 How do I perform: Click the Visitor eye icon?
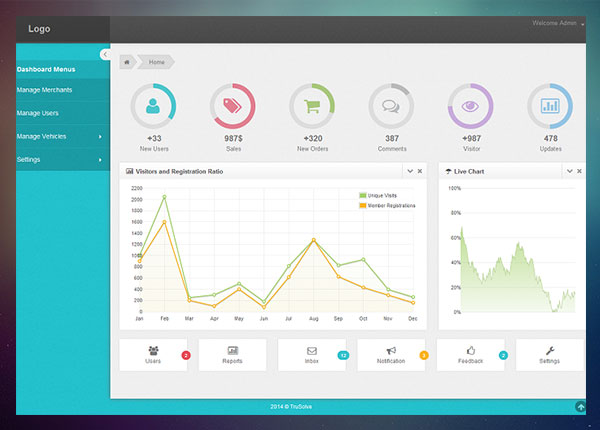click(x=470, y=105)
